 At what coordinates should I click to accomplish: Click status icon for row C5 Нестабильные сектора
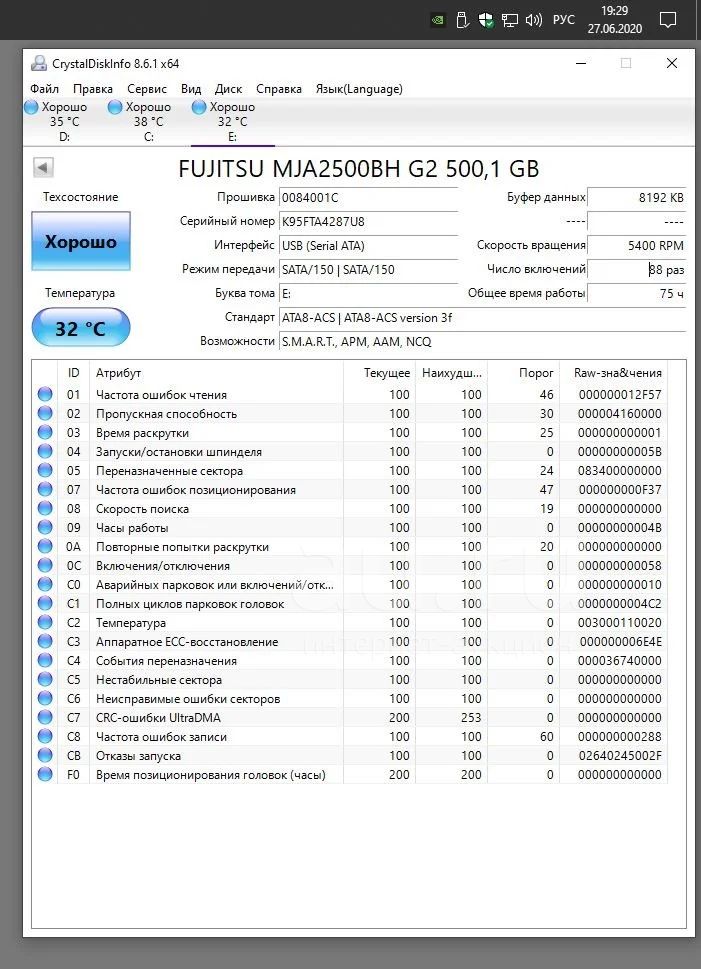[x=45, y=679]
